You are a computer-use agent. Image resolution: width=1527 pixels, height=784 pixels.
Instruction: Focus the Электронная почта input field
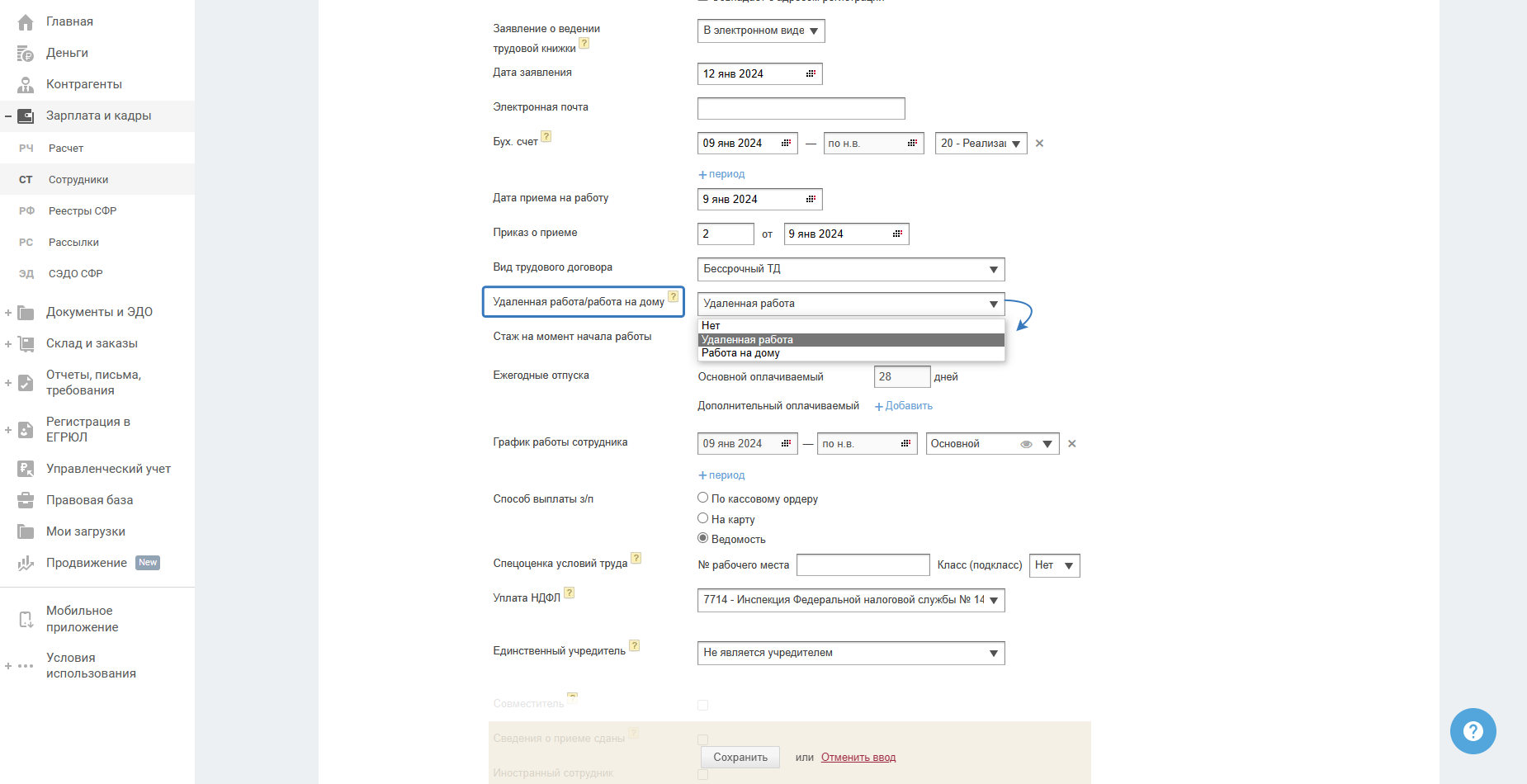(x=801, y=108)
